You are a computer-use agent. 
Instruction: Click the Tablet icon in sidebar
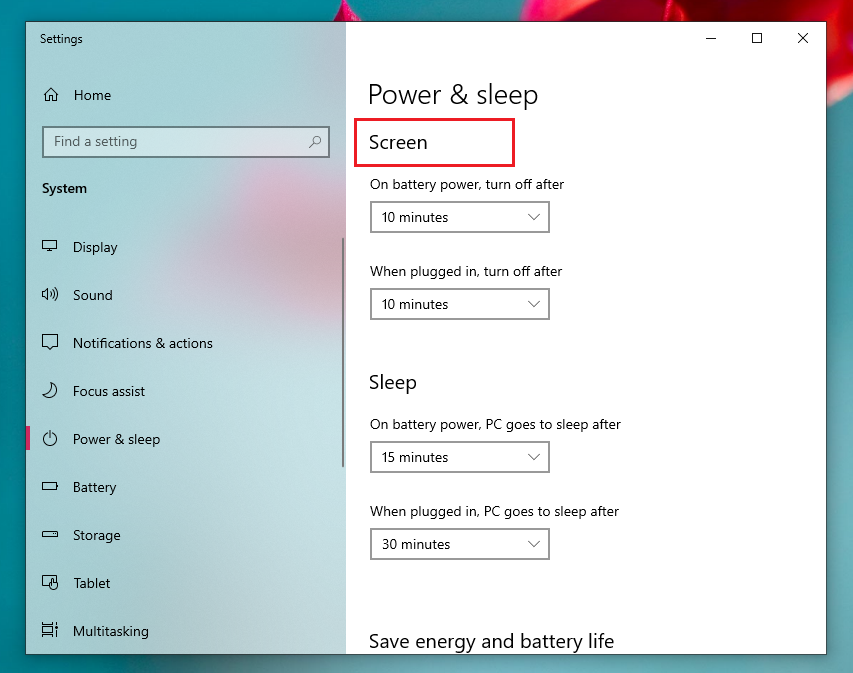[50, 583]
